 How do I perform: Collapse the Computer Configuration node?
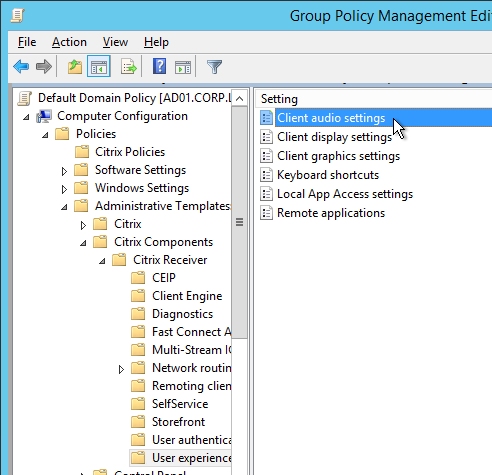(x=26, y=117)
